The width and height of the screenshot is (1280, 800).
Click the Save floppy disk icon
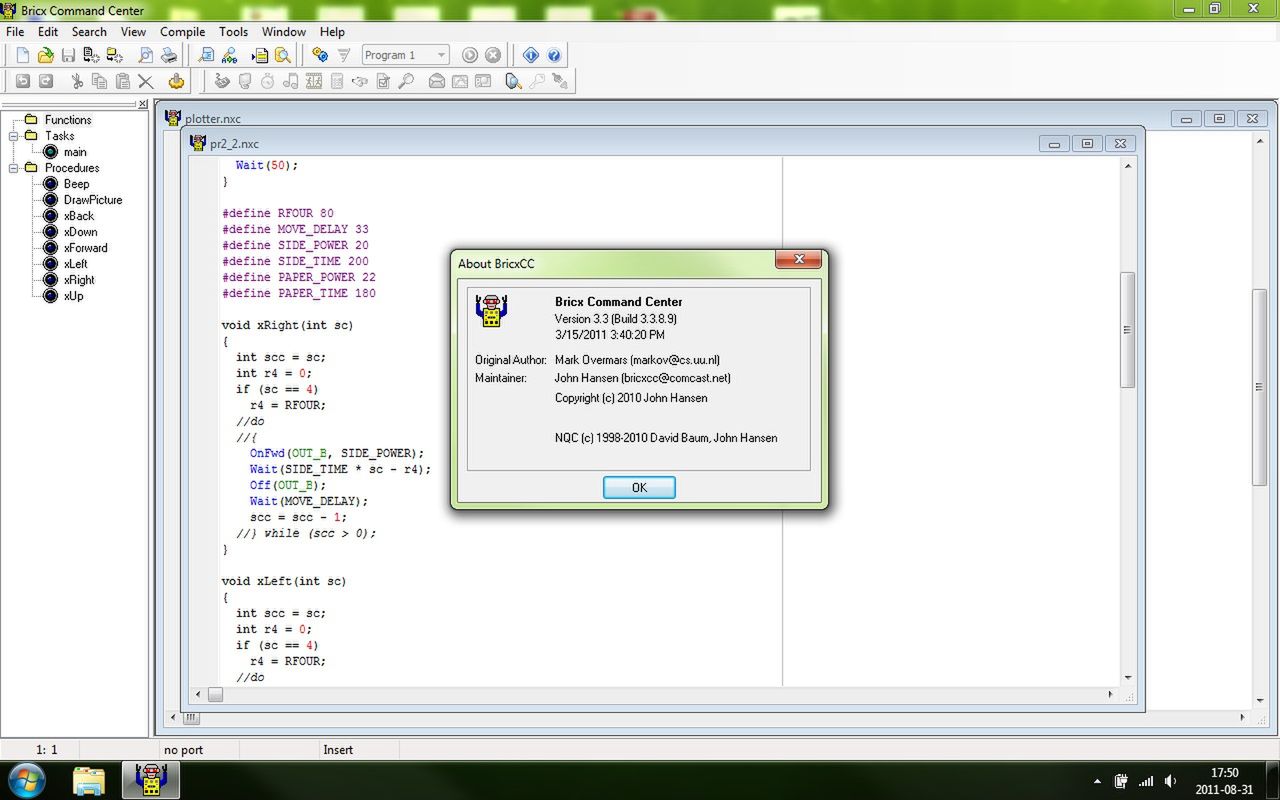(68, 55)
